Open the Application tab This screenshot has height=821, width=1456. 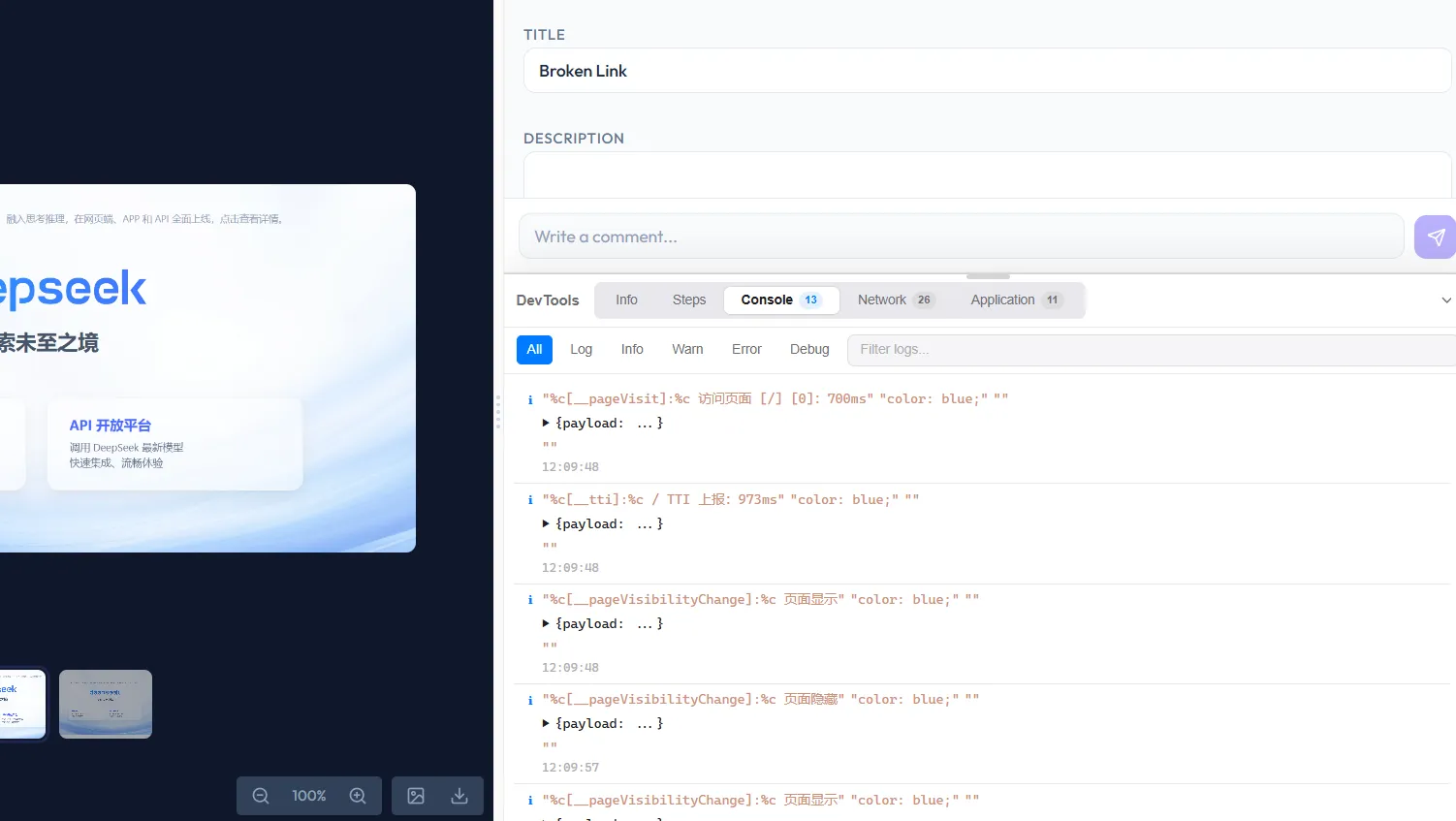(1003, 300)
